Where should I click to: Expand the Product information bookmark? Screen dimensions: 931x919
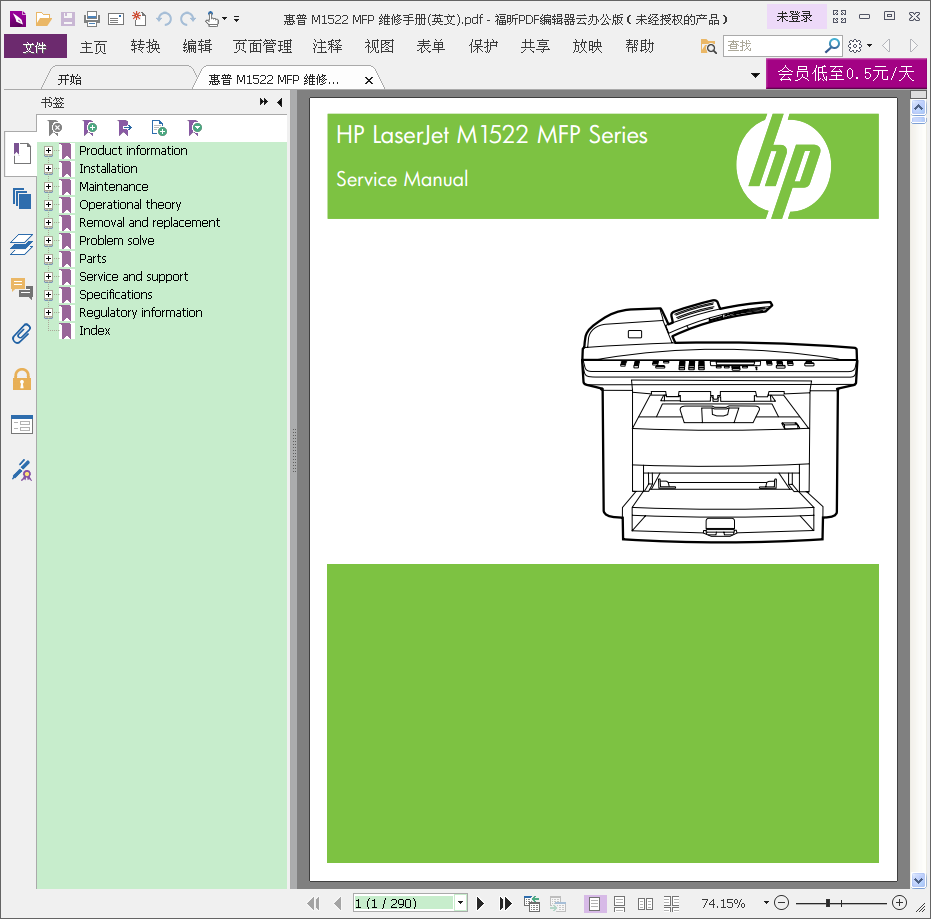point(48,151)
